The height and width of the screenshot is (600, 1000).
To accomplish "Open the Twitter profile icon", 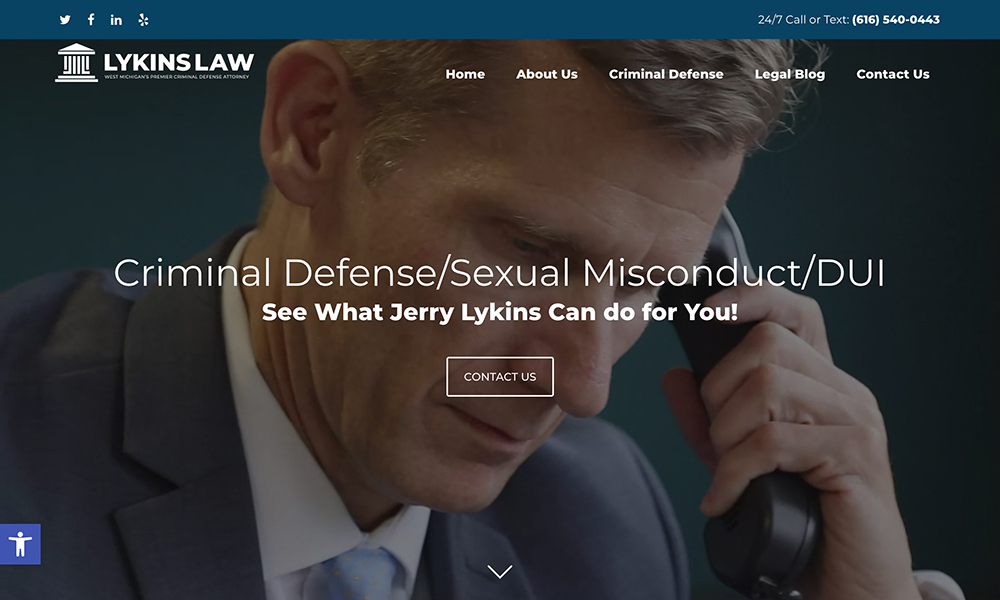I will (x=65, y=20).
